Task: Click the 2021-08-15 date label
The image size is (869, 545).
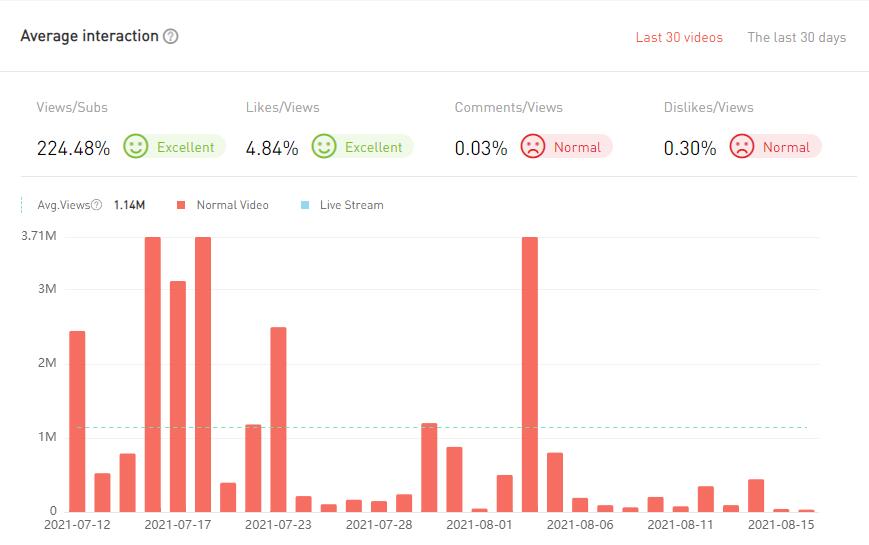Action: (x=781, y=524)
